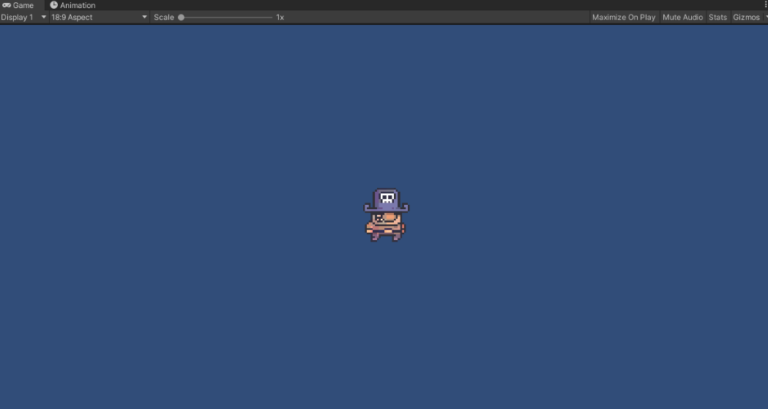The width and height of the screenshot is (768, 409).
Task: Toggle Mute Audio
Action: pos(682,17)
